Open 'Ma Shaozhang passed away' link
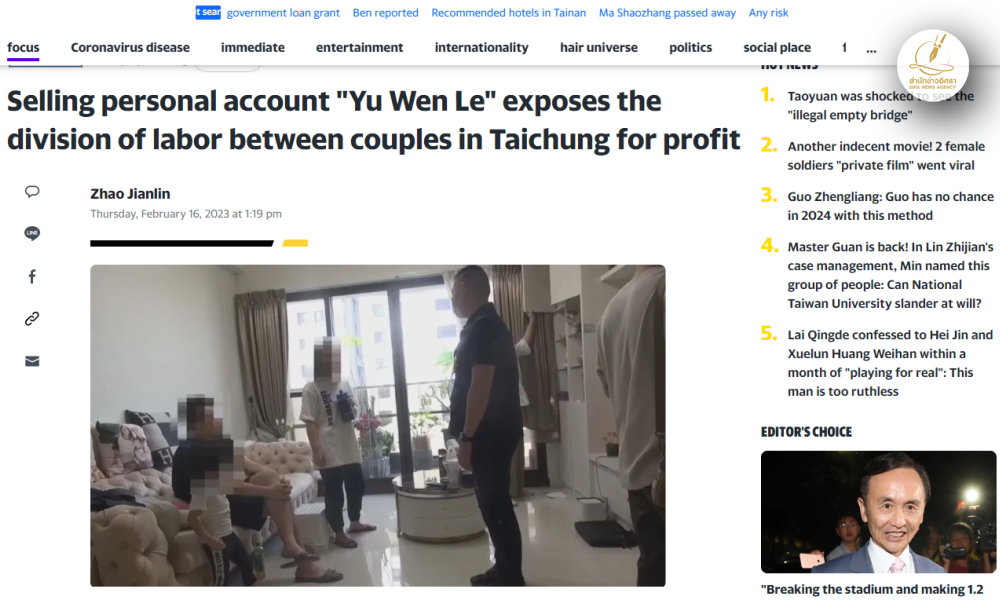The height and width of the screenshot is (600, 1000). coord(667,13)
